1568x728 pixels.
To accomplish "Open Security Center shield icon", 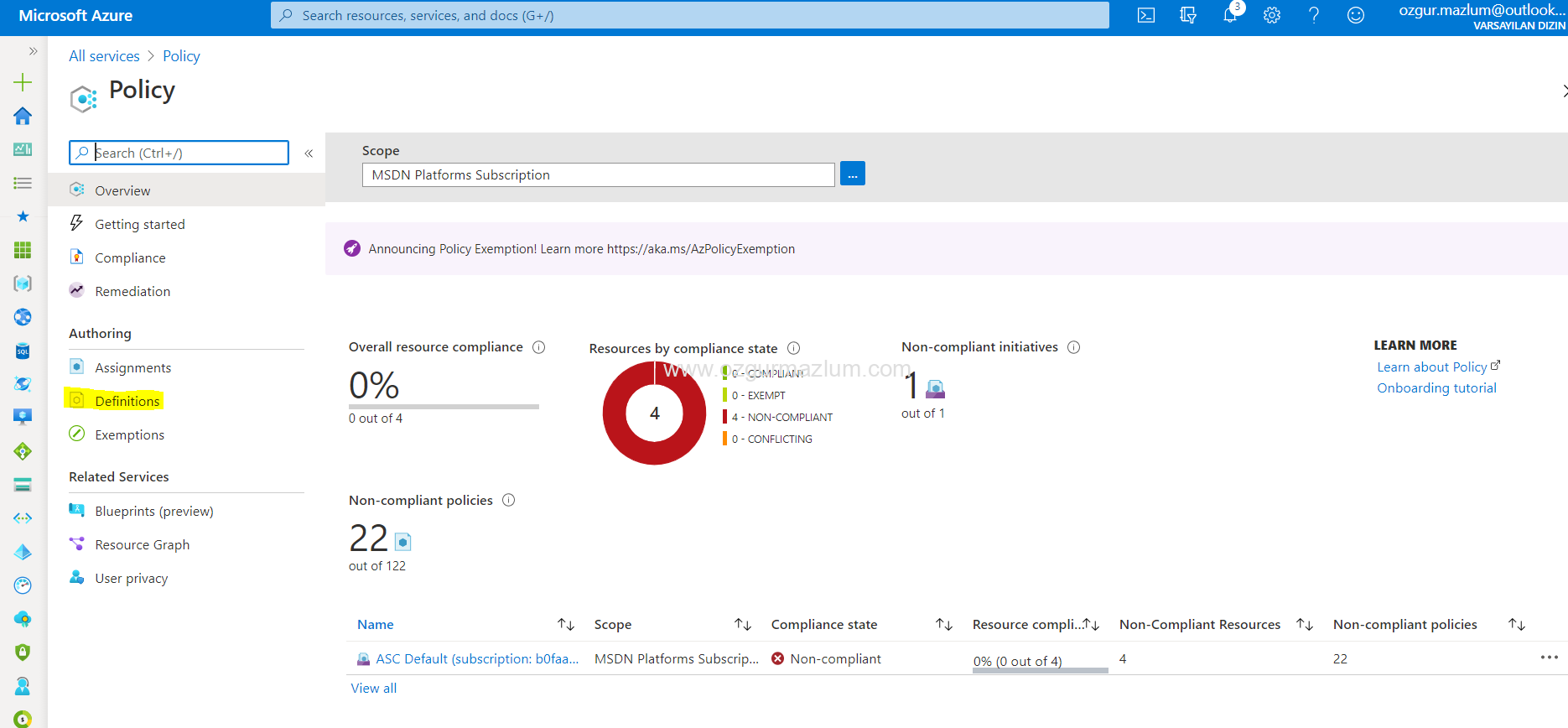I will pos(23,652).
